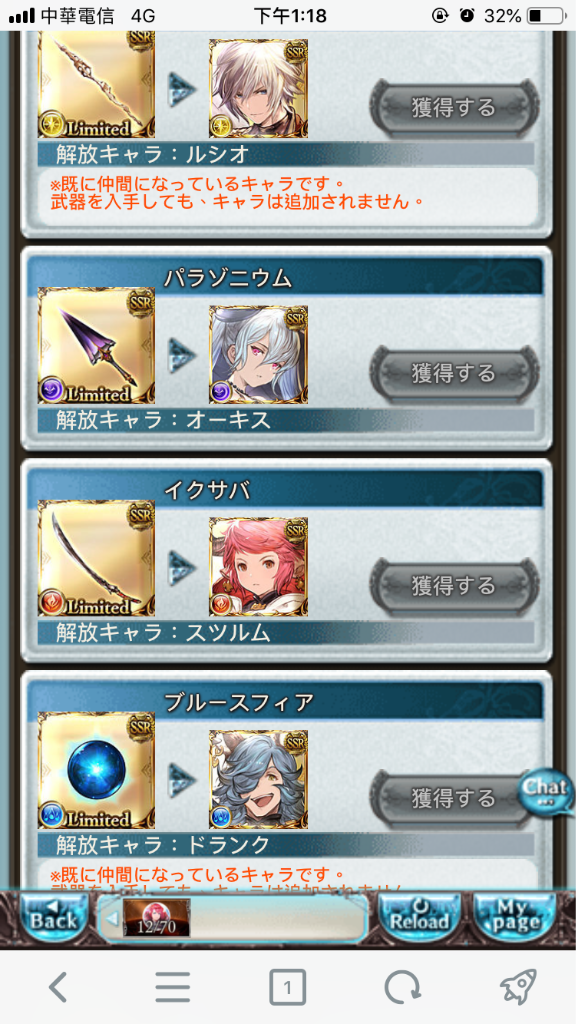Click 獲得する button for イクサバ
The image size is (576, 1024).
click(x=455, y=585)
